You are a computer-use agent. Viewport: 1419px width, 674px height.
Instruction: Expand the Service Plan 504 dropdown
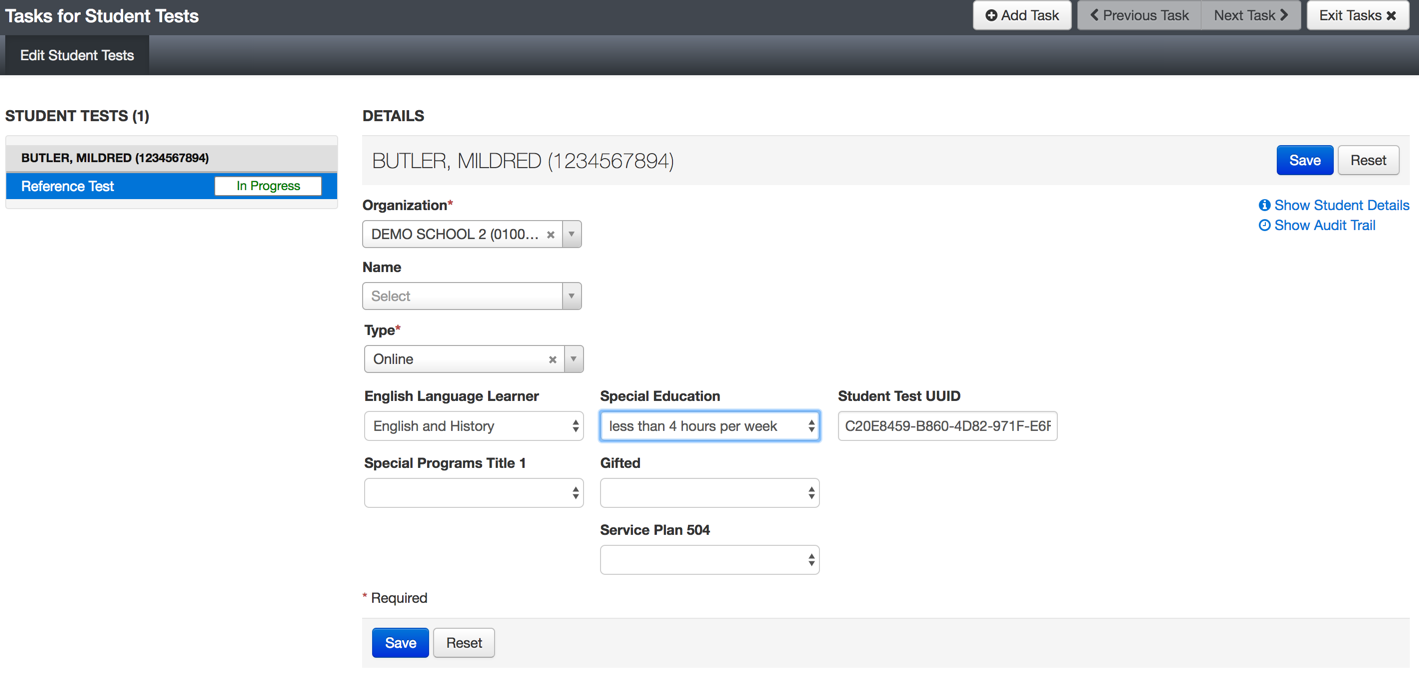[x=709, y=560]
